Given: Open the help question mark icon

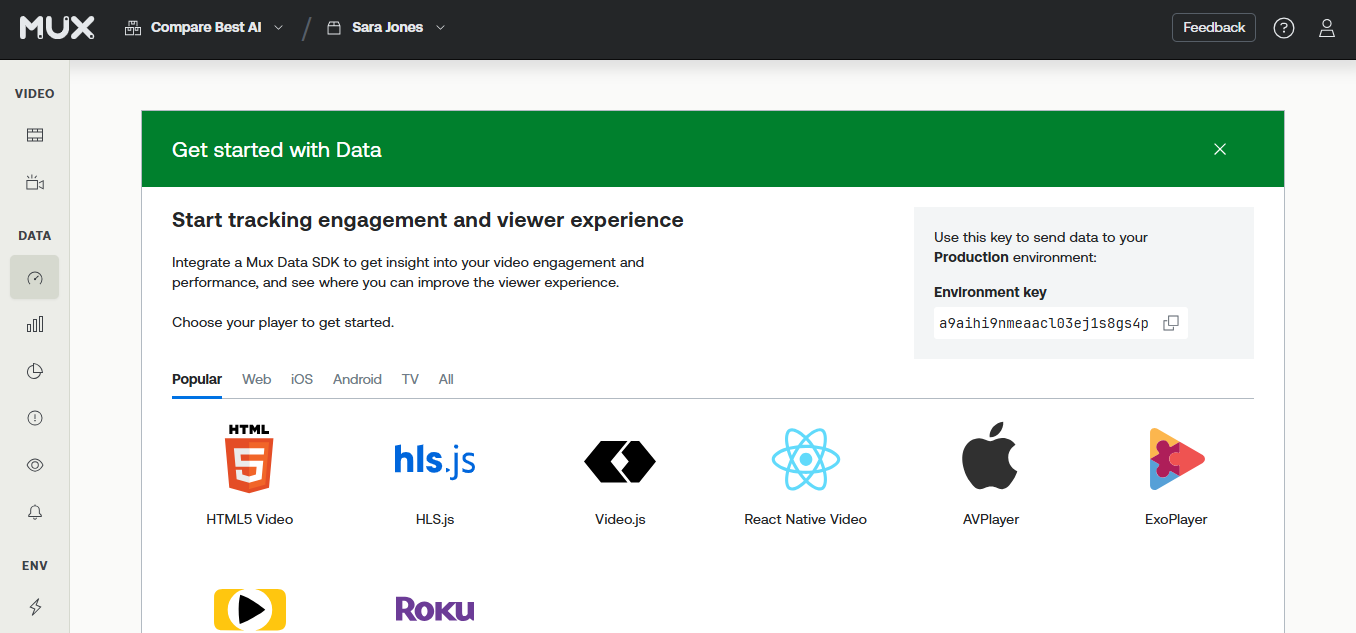Looking at the screenshot, I should 1284,28.
